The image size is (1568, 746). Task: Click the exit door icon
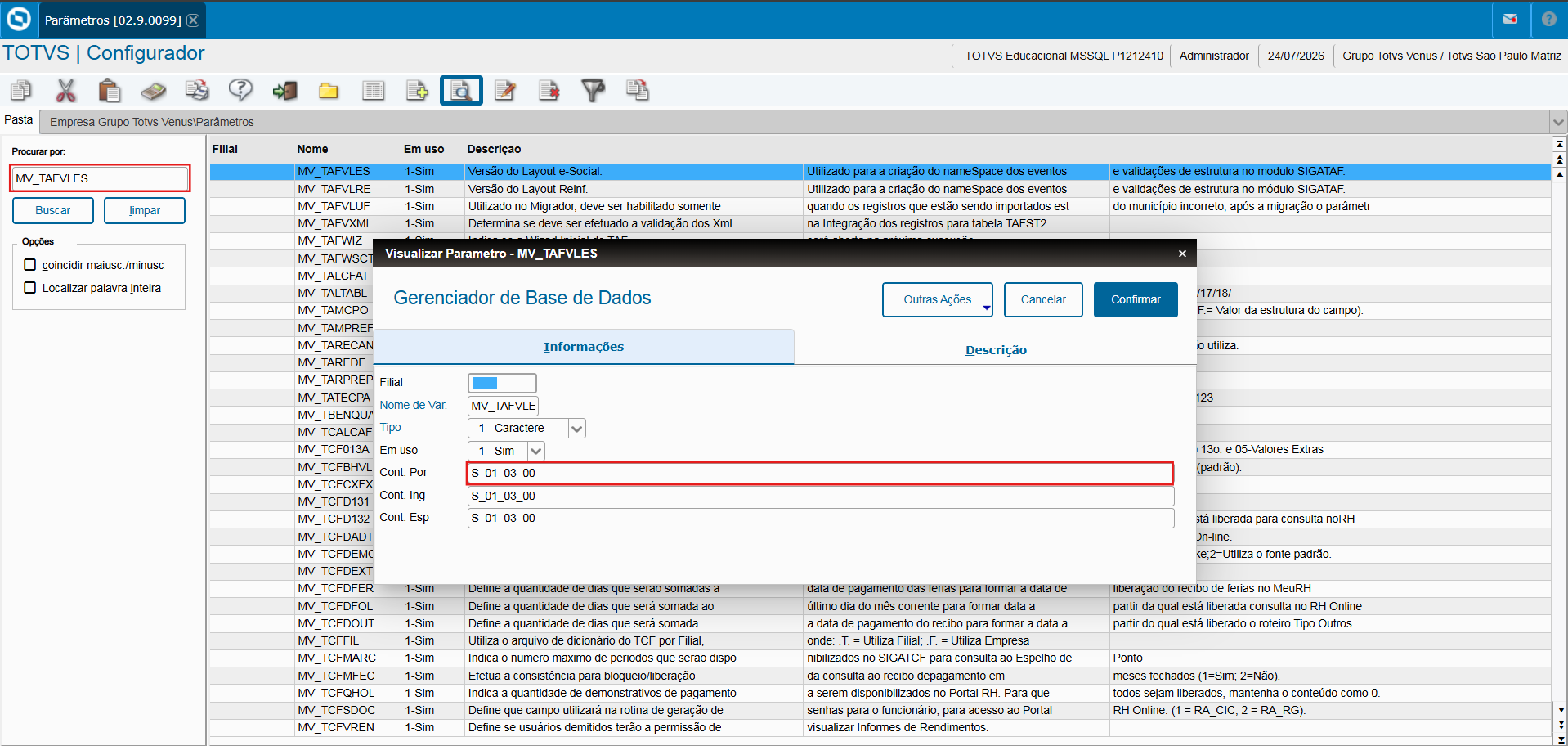click(284, 90)
